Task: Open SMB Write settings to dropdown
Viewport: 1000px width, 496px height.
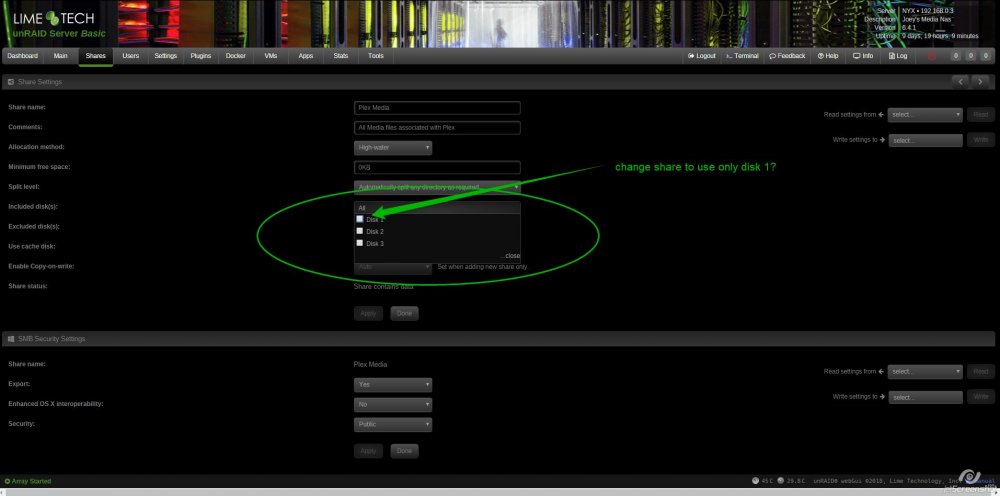Action: (x=925, y=397)
